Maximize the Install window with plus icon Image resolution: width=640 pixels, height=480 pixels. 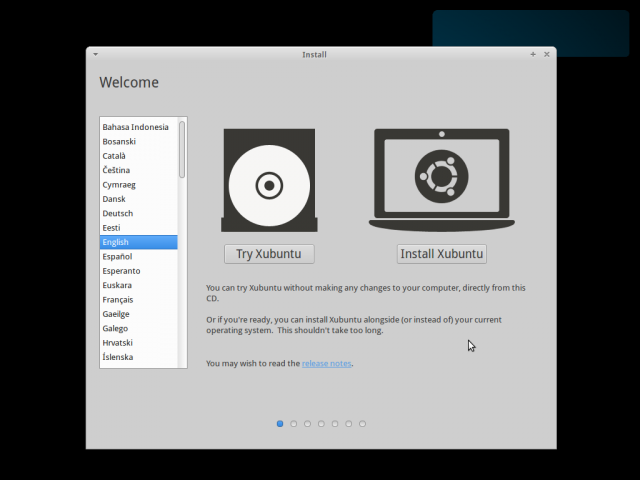533,54
